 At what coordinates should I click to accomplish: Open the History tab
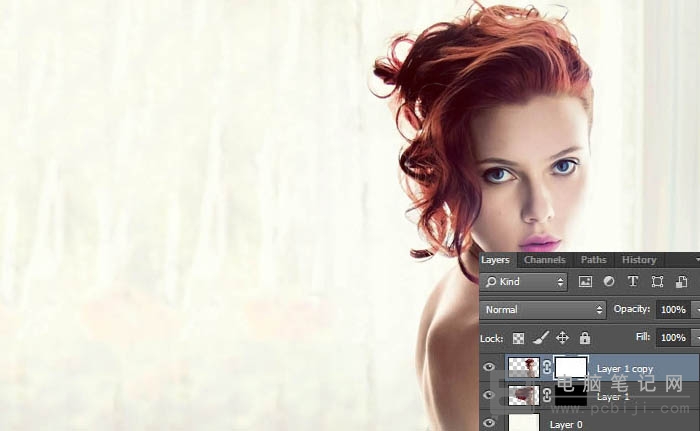639,260
